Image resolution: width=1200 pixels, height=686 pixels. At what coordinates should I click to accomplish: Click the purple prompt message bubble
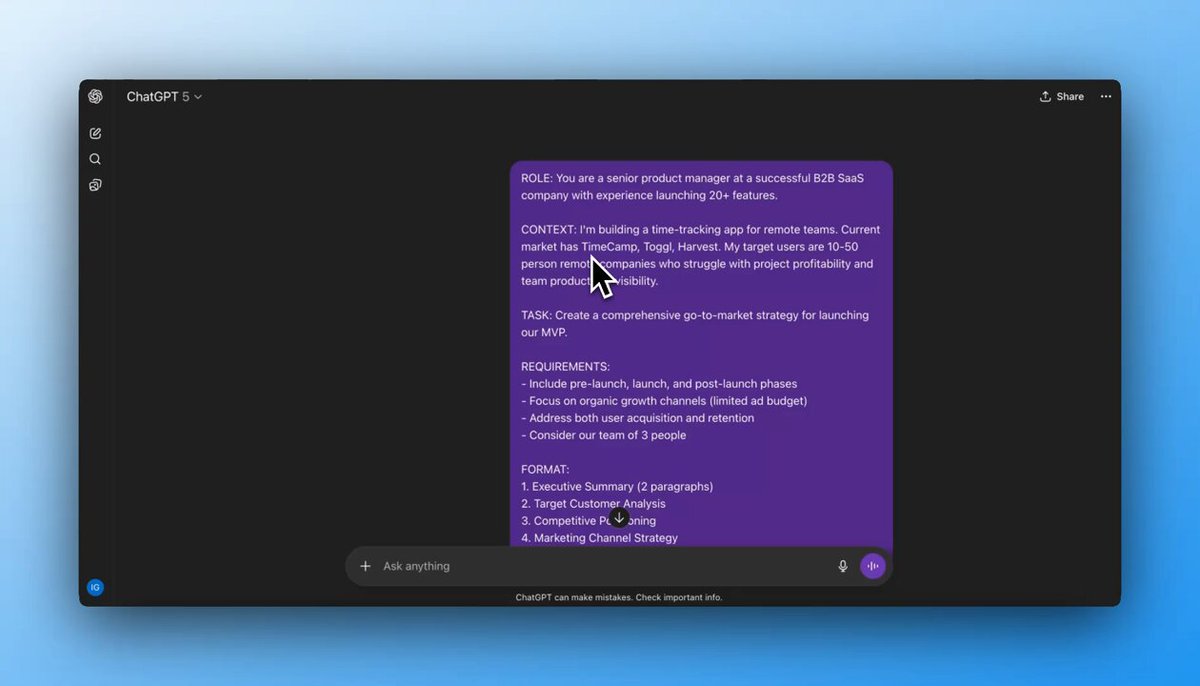pos(701,353)
